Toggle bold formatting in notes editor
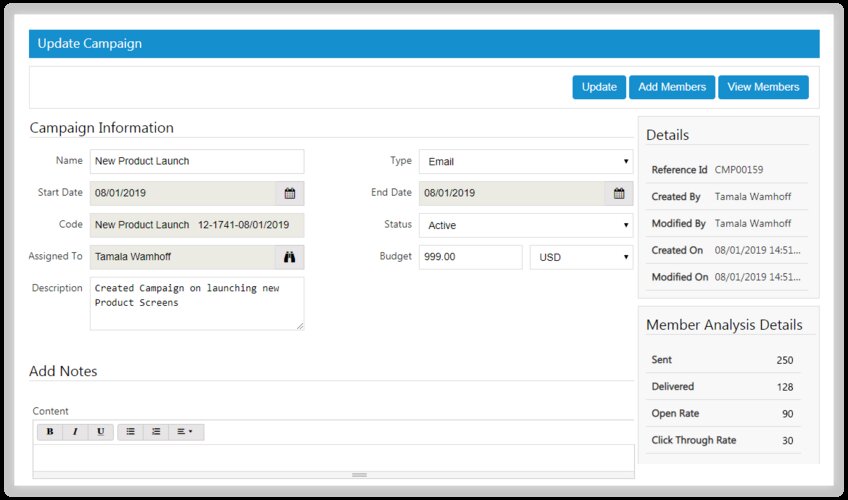This screenshot has height=500, width=848. coord(49,432)
